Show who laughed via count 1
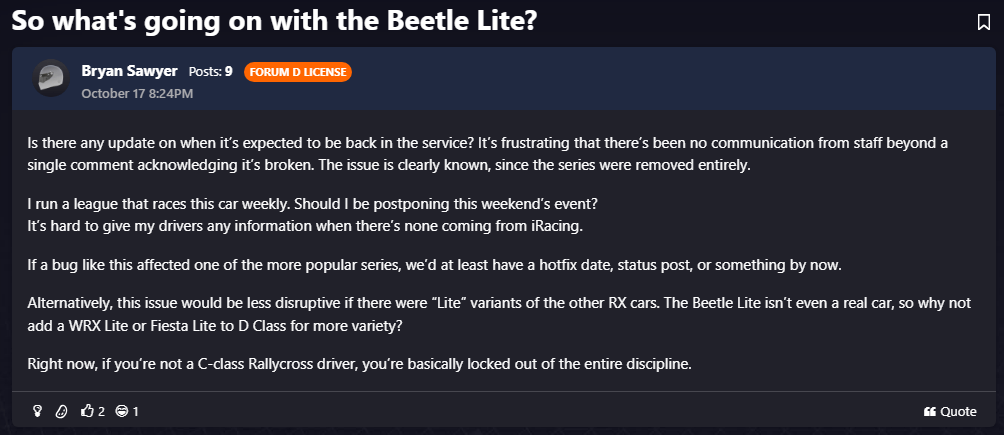1004x435 pixels. pos(135,411)
